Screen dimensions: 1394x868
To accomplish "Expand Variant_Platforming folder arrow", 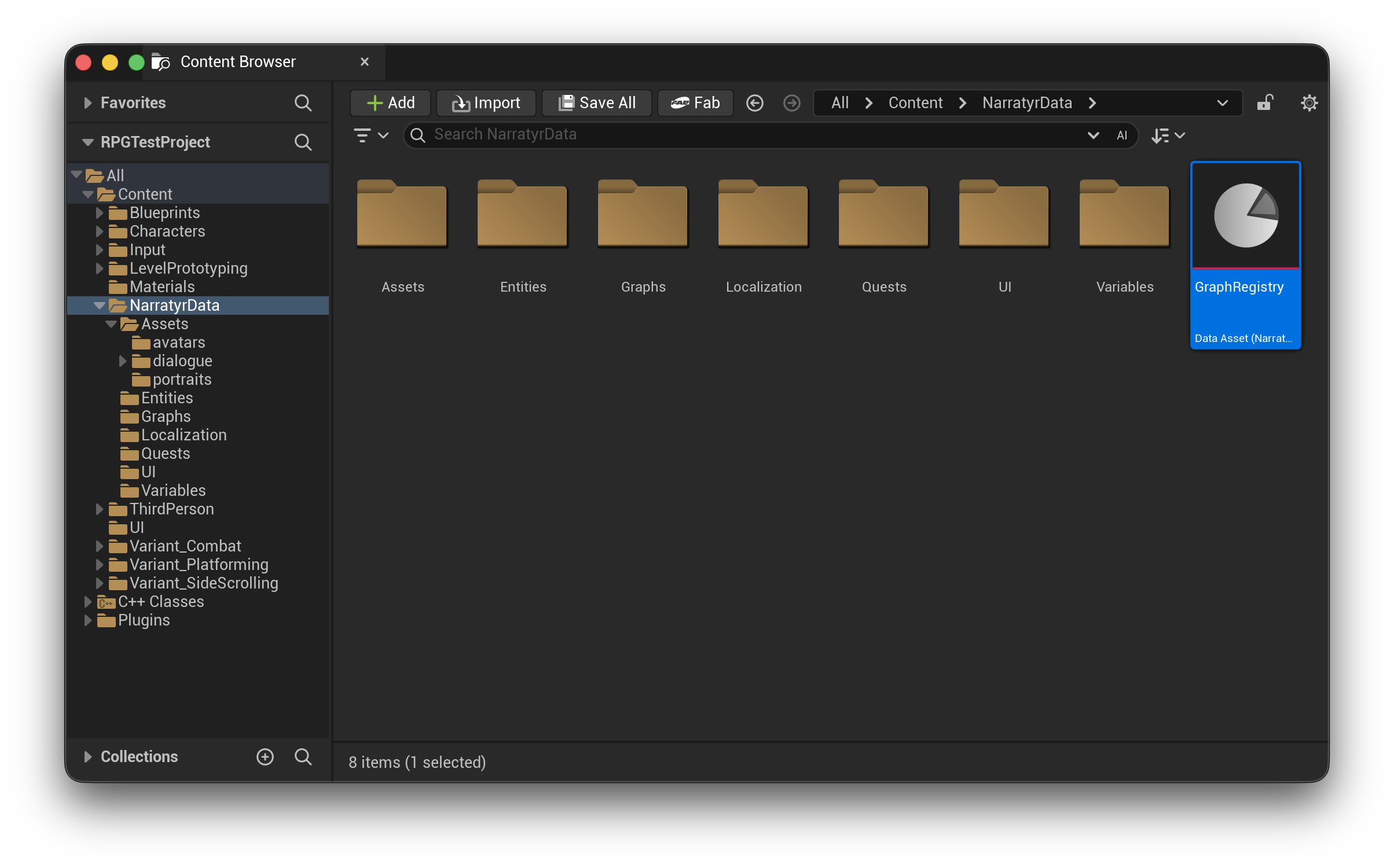I will click(x=99, y=565).
